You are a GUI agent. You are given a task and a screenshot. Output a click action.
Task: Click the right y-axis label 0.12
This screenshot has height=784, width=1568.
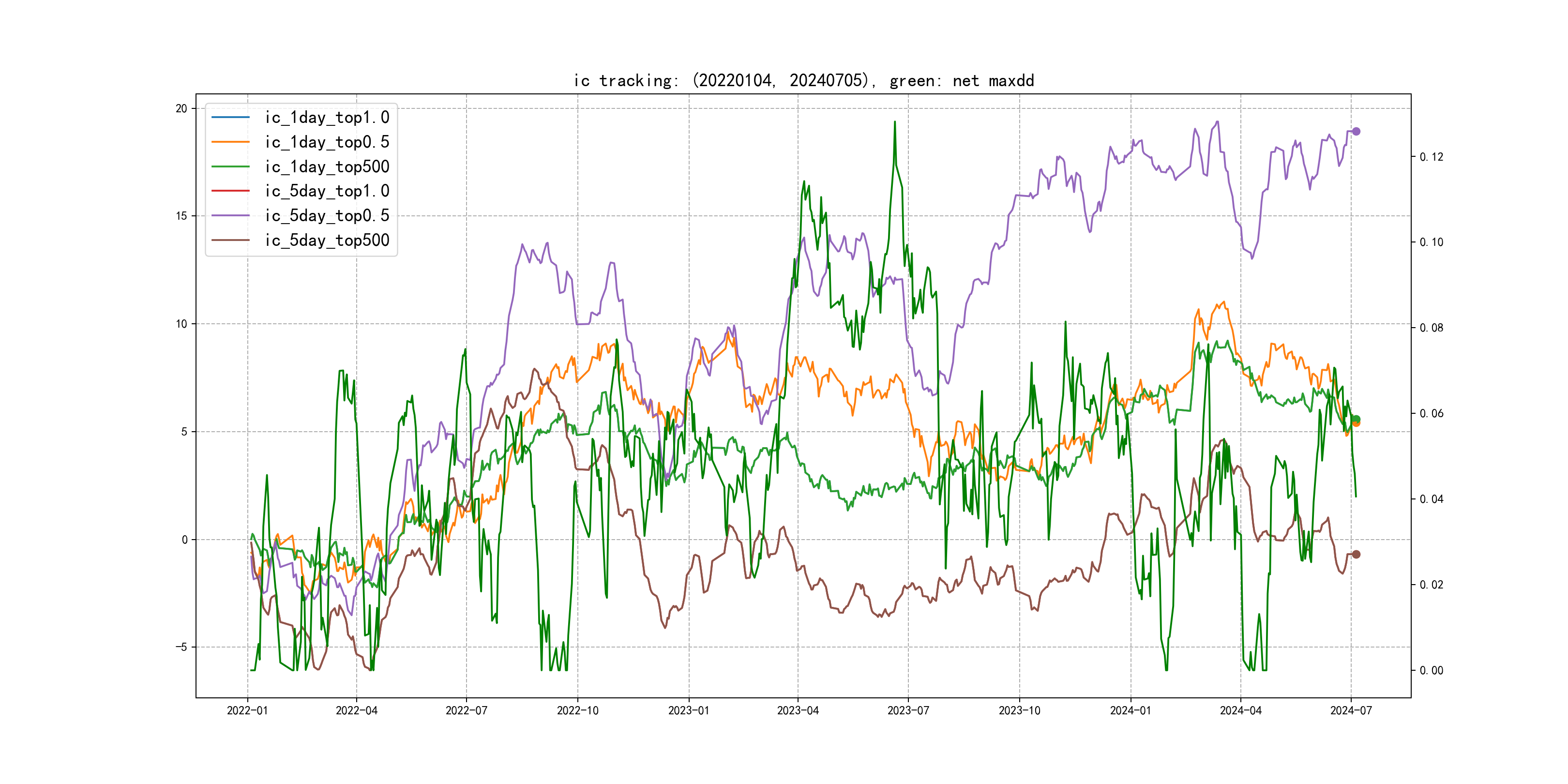[x=1431, y=157]
